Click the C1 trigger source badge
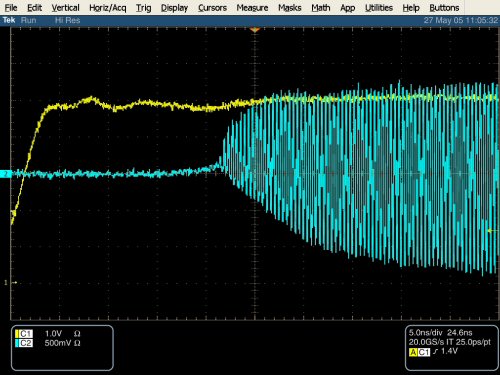 (x=424, y=352)
